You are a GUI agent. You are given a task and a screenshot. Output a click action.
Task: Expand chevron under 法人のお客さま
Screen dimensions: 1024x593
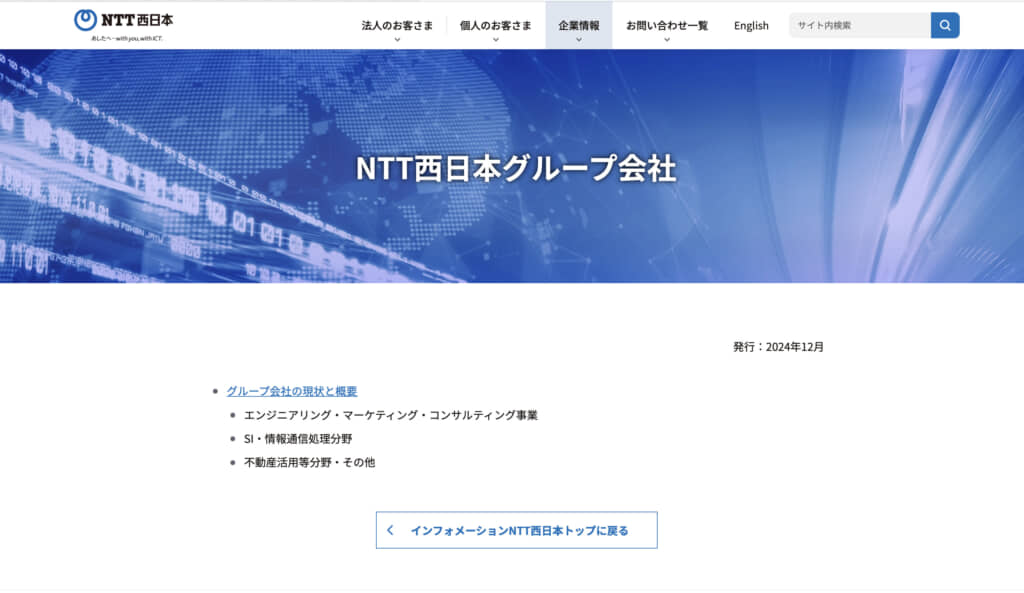397,40
